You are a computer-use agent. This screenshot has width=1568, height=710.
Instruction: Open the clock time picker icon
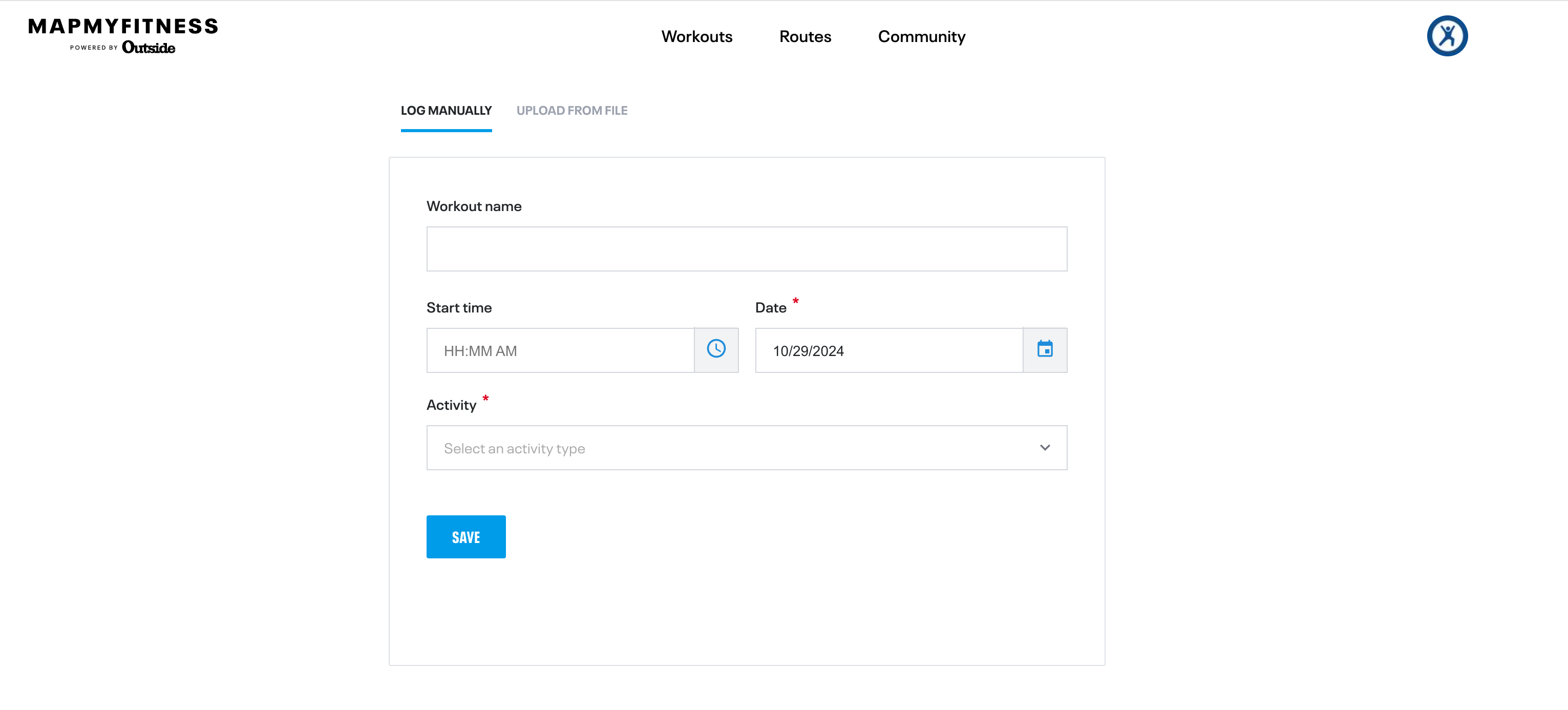716,349
